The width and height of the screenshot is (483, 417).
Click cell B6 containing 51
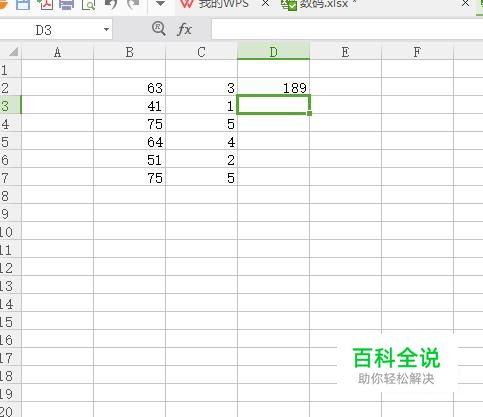pos(129,160)
